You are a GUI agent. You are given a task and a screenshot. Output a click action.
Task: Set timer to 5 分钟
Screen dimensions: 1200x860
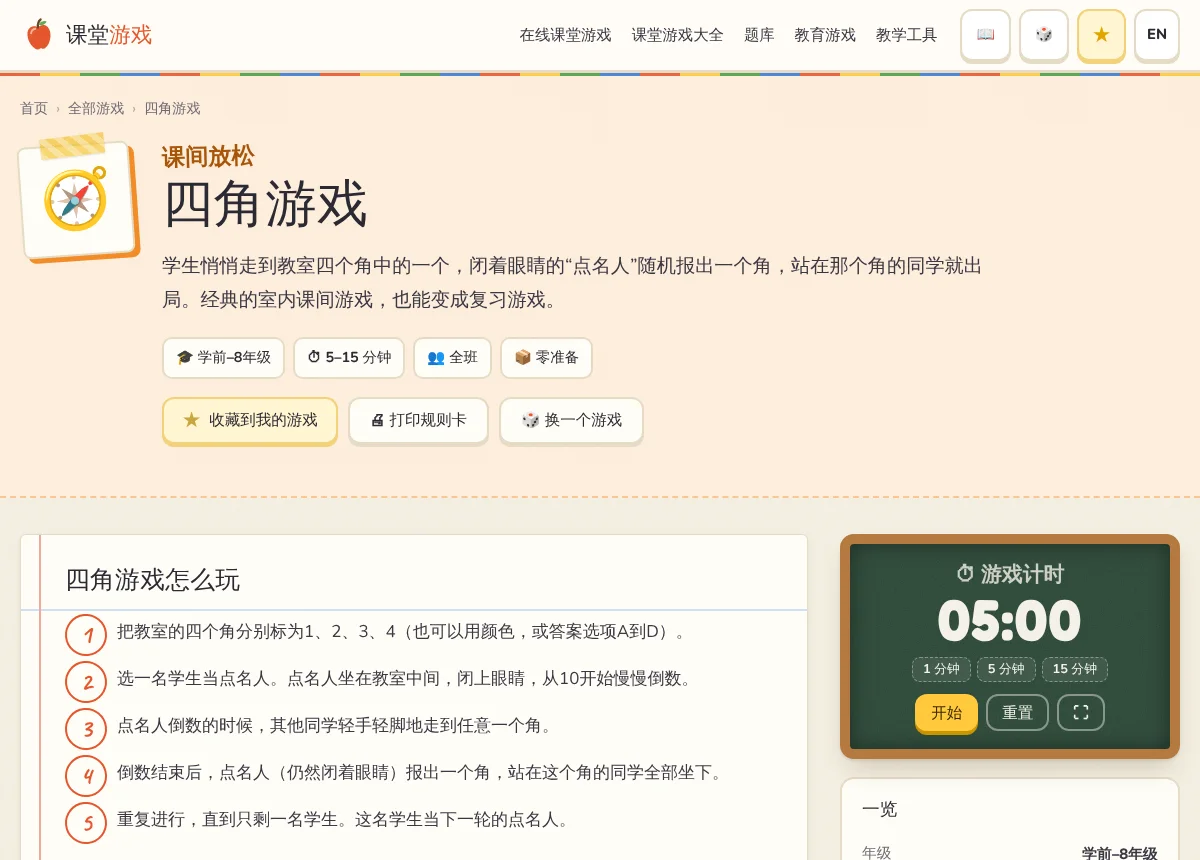pyautogui.click(x=1006, y=669)
